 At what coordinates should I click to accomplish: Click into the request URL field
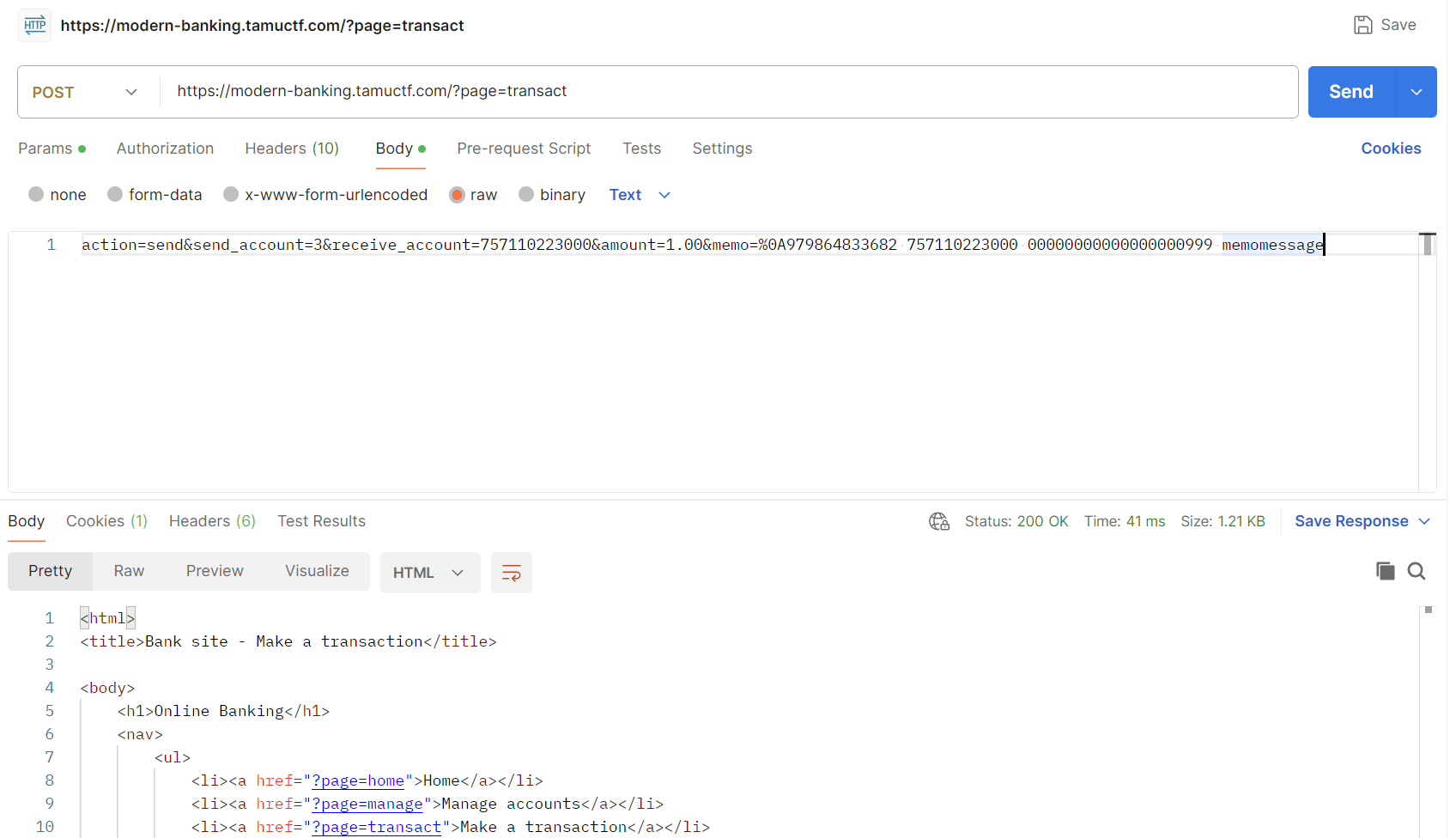[x=728, y=92]
